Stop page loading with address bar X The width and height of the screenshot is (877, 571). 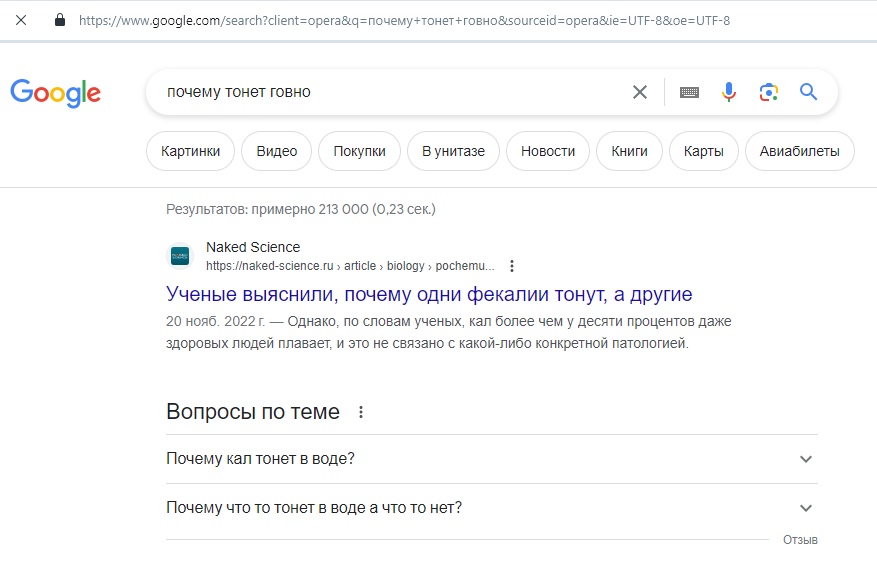[21, 21]
